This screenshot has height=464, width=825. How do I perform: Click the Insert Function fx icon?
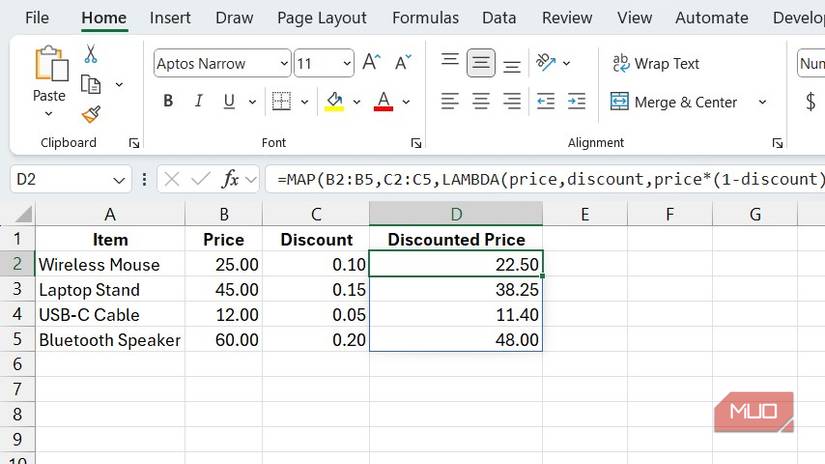[230, 179]
